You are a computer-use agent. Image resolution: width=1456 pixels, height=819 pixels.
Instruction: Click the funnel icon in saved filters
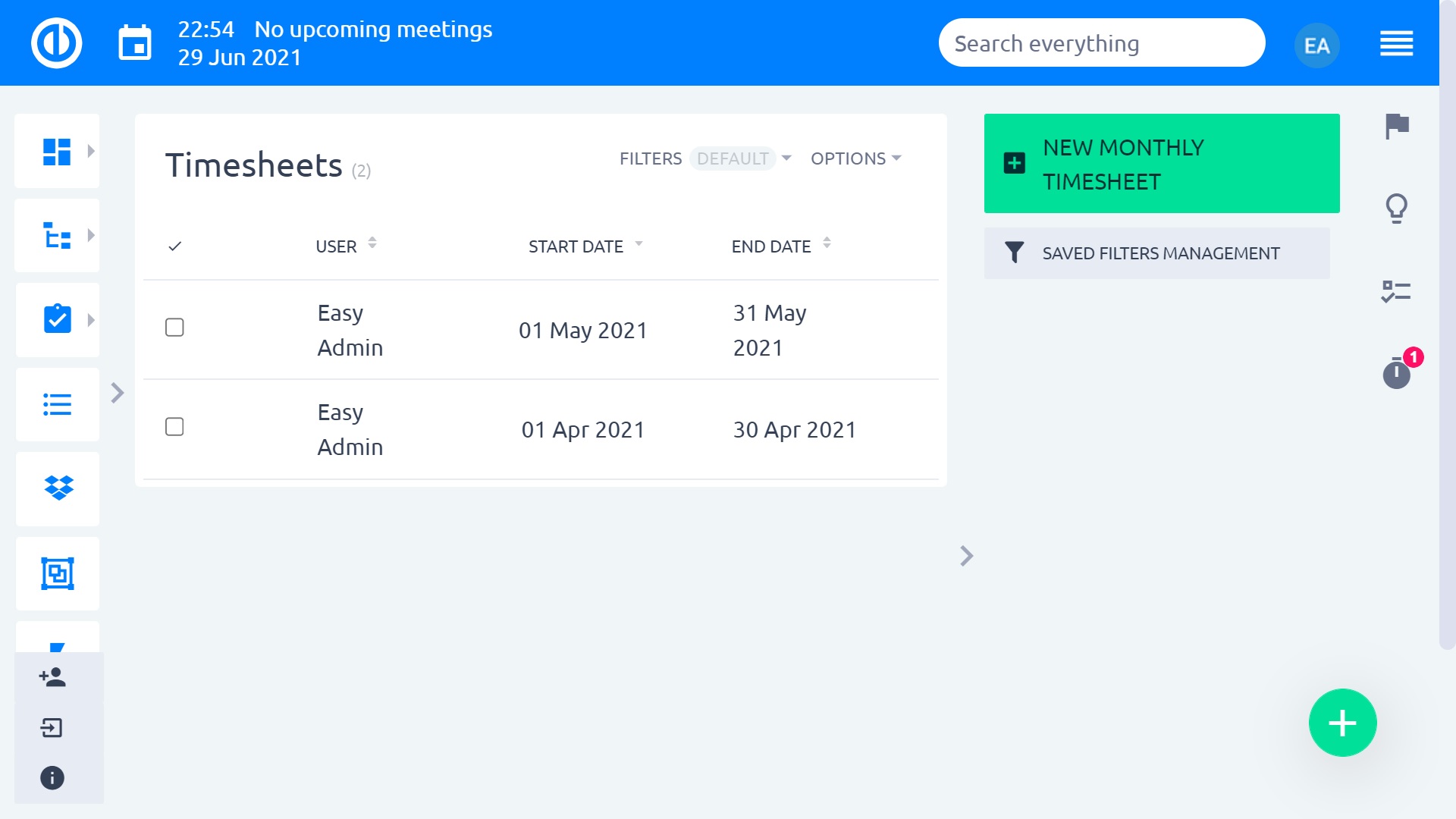1014,253
